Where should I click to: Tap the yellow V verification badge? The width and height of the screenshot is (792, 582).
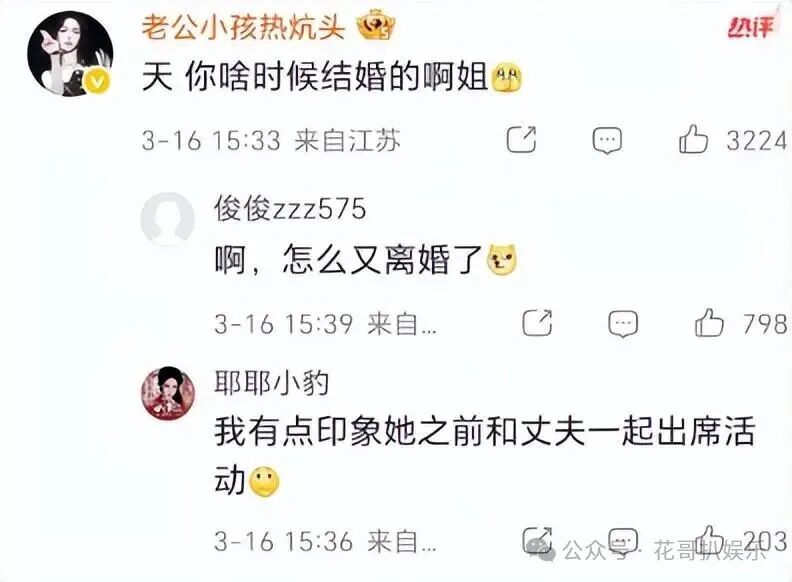(x=97, y=82)
